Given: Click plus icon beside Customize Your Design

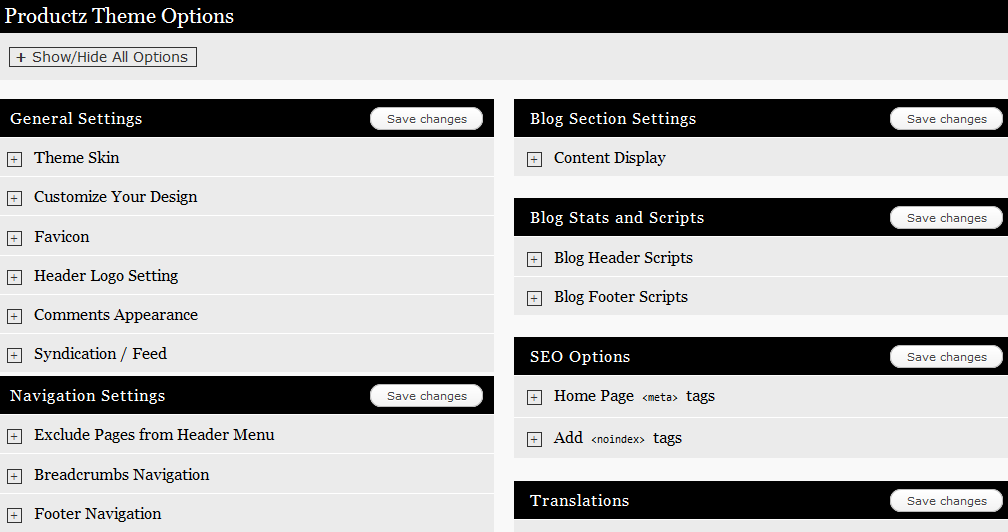Looking at the screenshot, I should pyautogui.click(x=14, y=199).
